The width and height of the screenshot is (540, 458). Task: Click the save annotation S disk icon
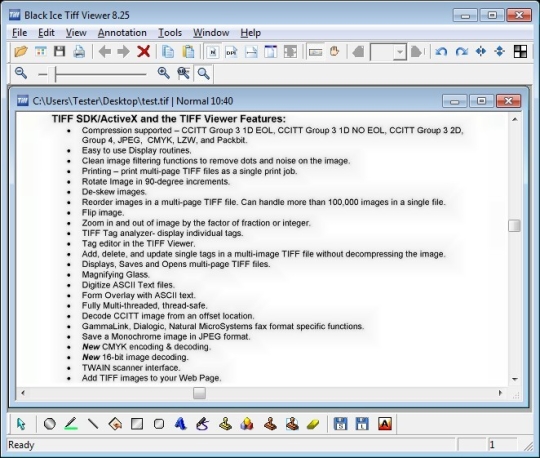[341, 424]
